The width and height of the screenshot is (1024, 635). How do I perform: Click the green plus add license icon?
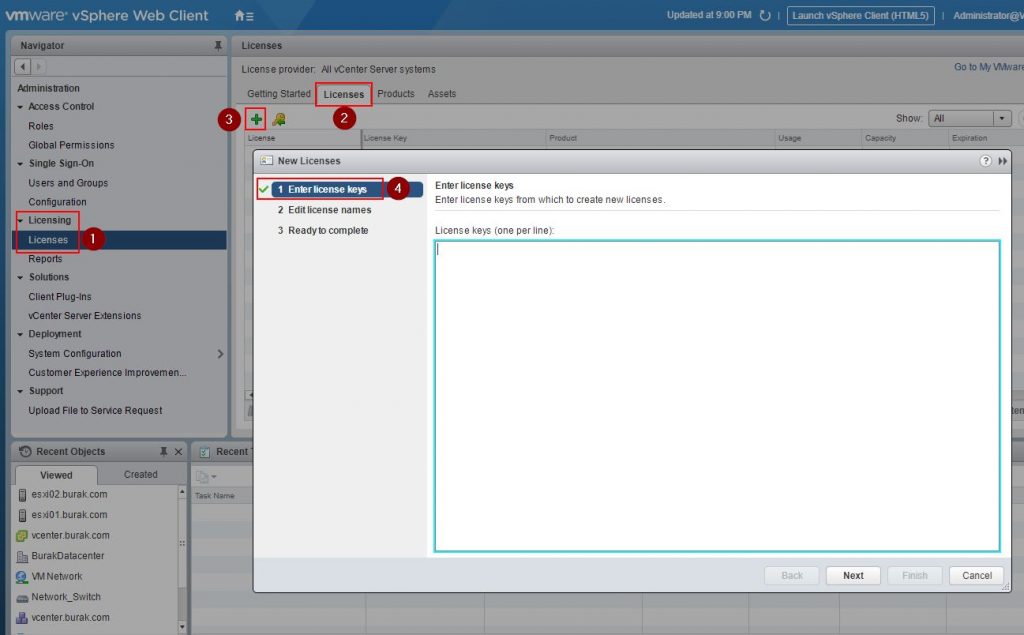(257, 119)
